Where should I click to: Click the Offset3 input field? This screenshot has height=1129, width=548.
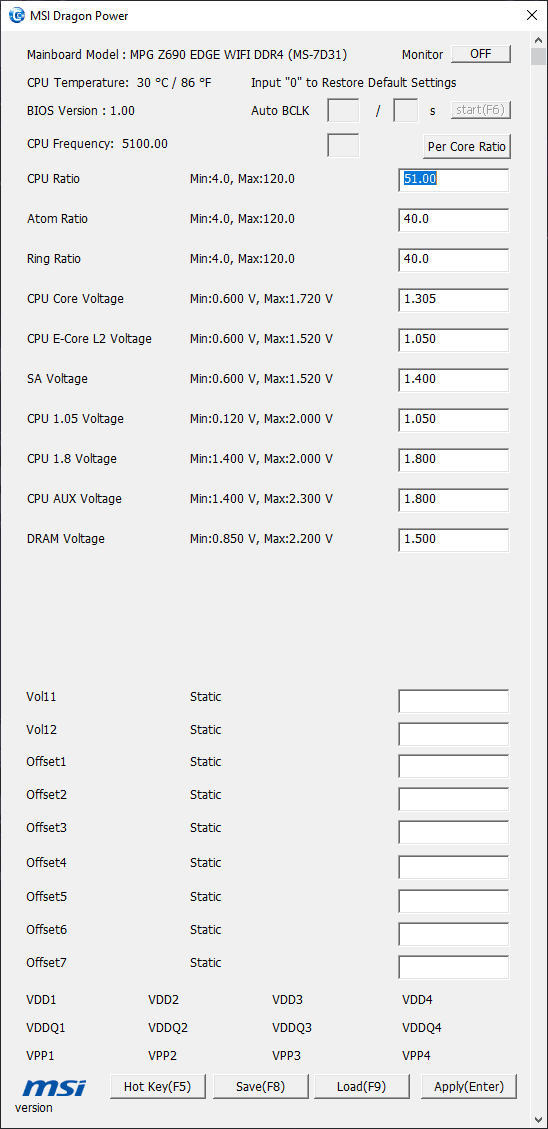(x=454, y=832)
